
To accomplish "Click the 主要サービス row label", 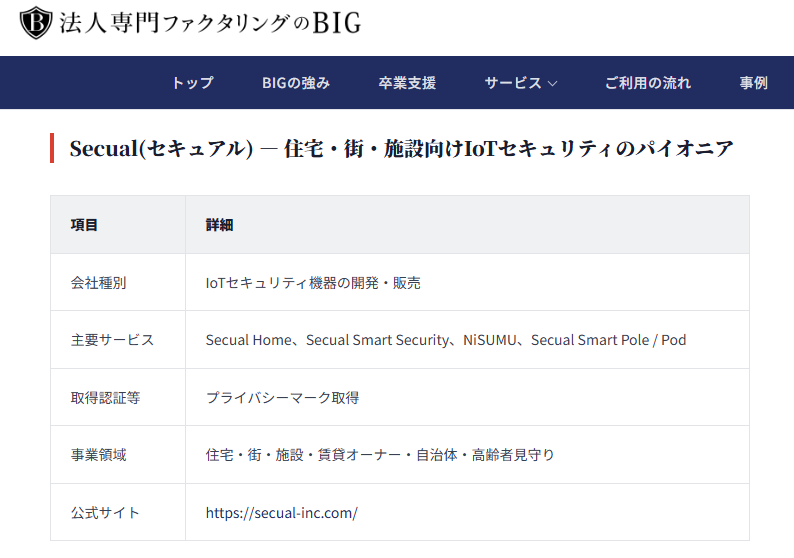I will click(x=112, y=340).
